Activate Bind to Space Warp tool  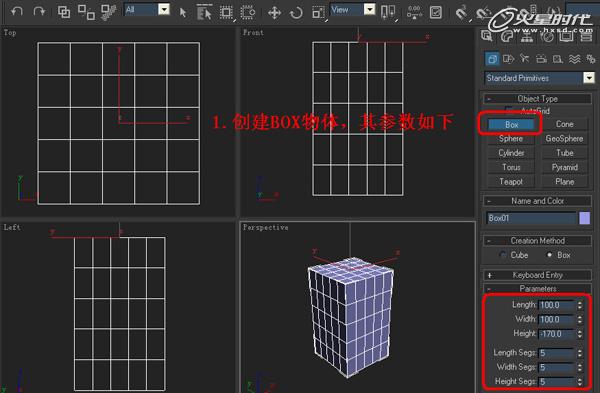(x=109, y=12)
